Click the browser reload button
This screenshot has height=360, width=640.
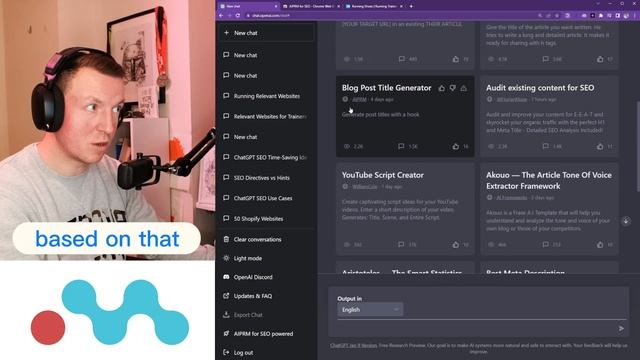coord(238,16)
